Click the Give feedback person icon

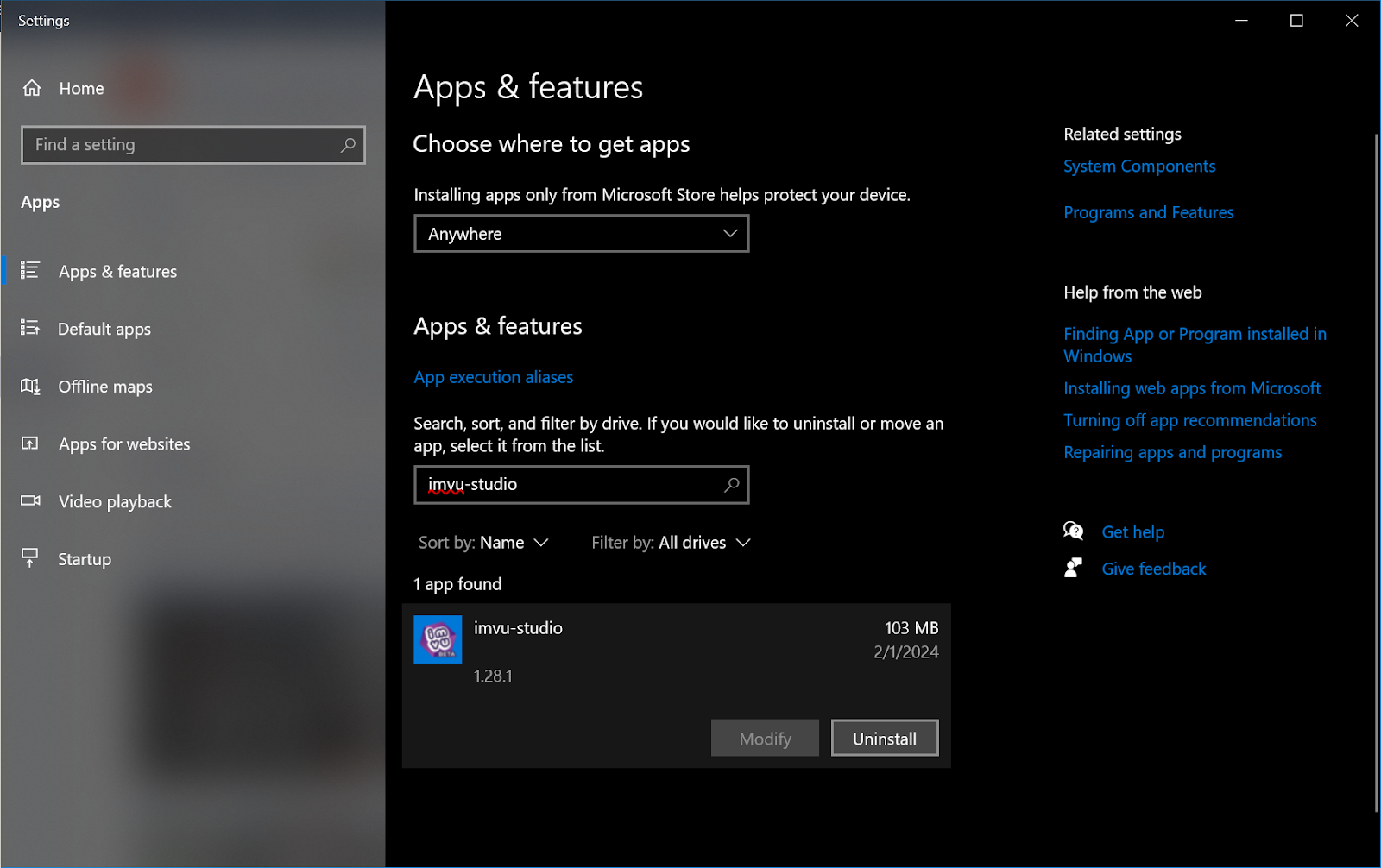1074,568
